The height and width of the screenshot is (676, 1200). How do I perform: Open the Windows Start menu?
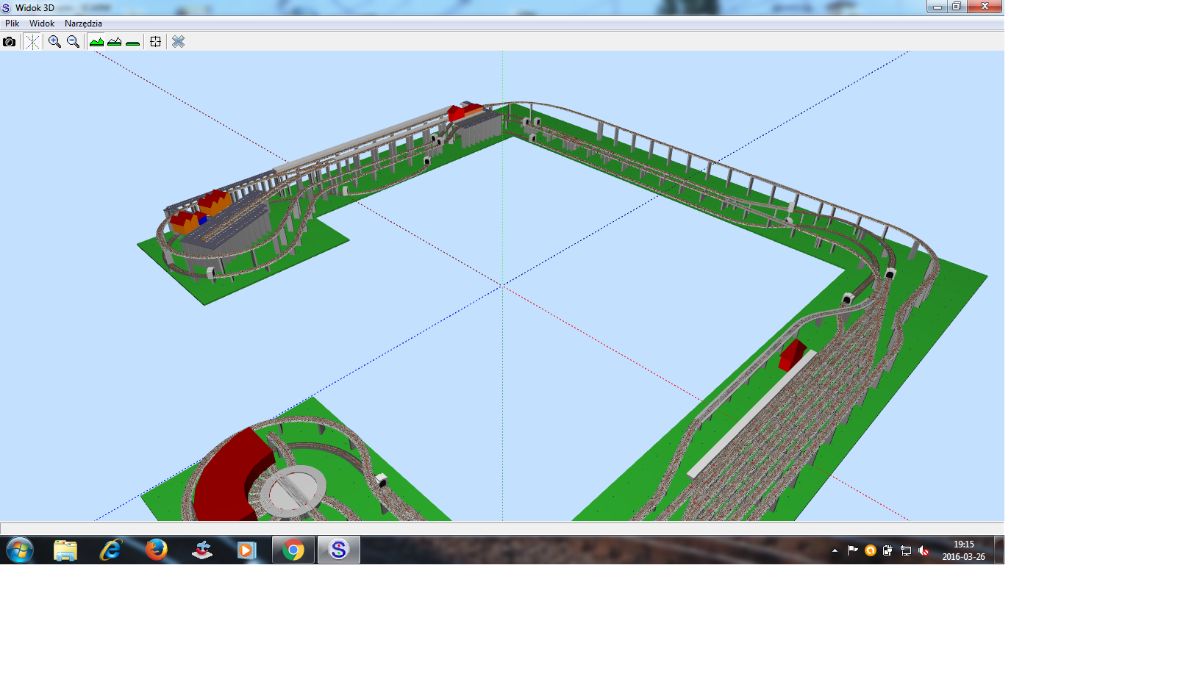[x=19, y=550]
